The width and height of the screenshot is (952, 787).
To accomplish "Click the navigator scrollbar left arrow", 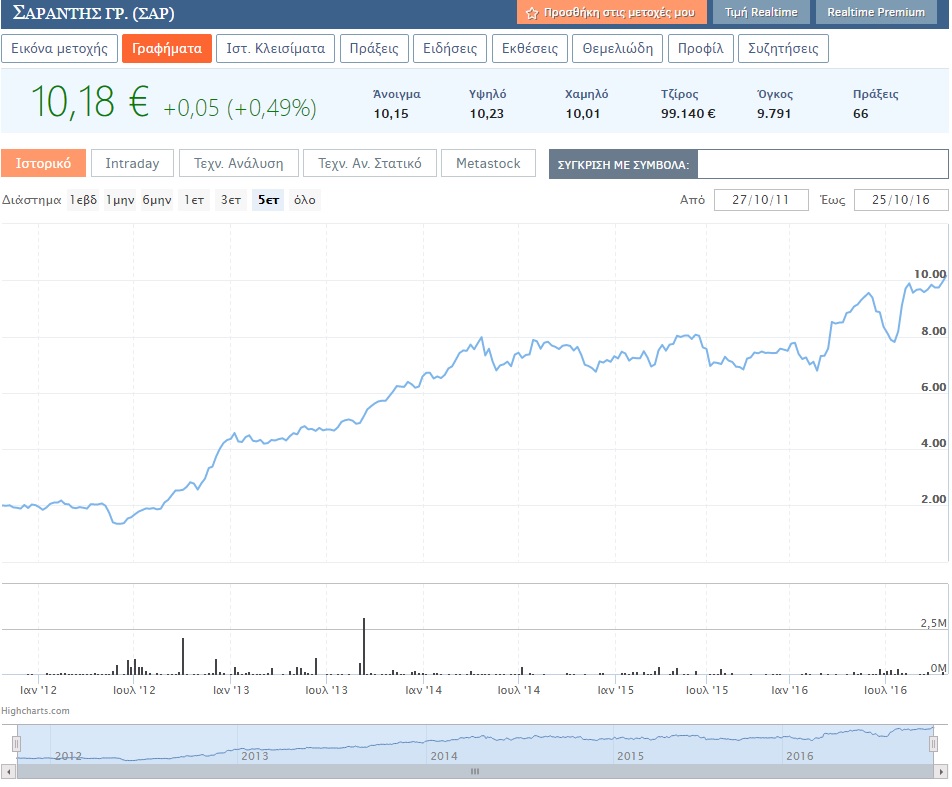I will click(x=8, y=772).
